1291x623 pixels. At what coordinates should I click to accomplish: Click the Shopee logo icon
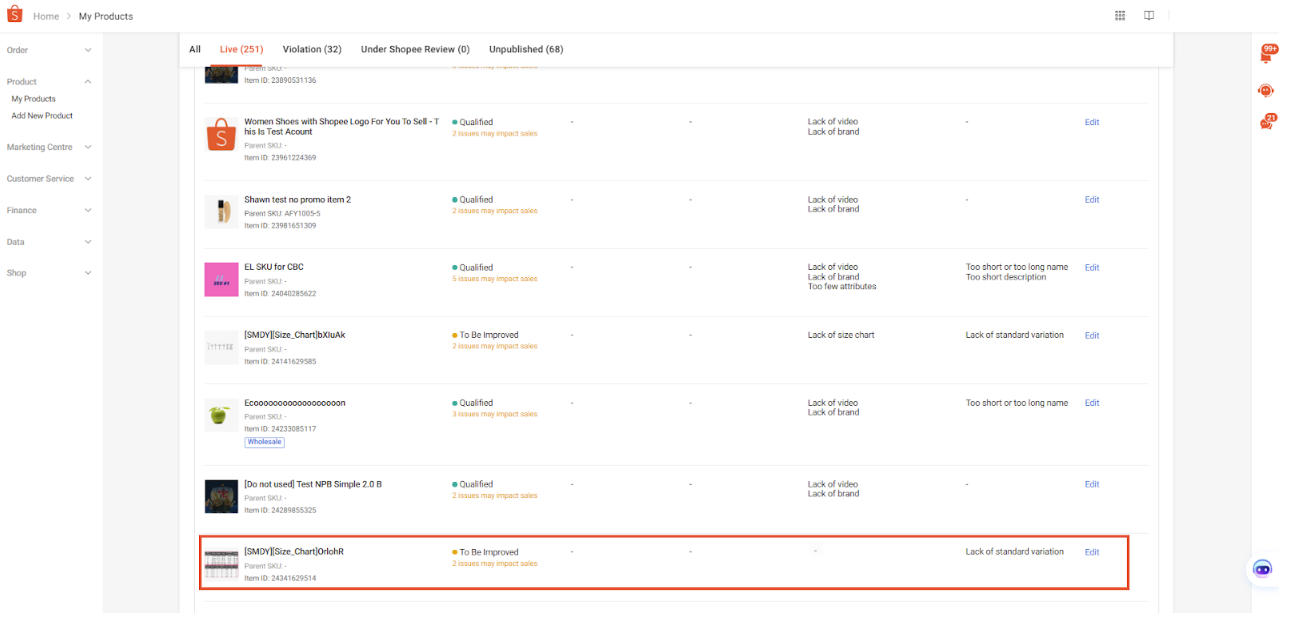(14, 15)
